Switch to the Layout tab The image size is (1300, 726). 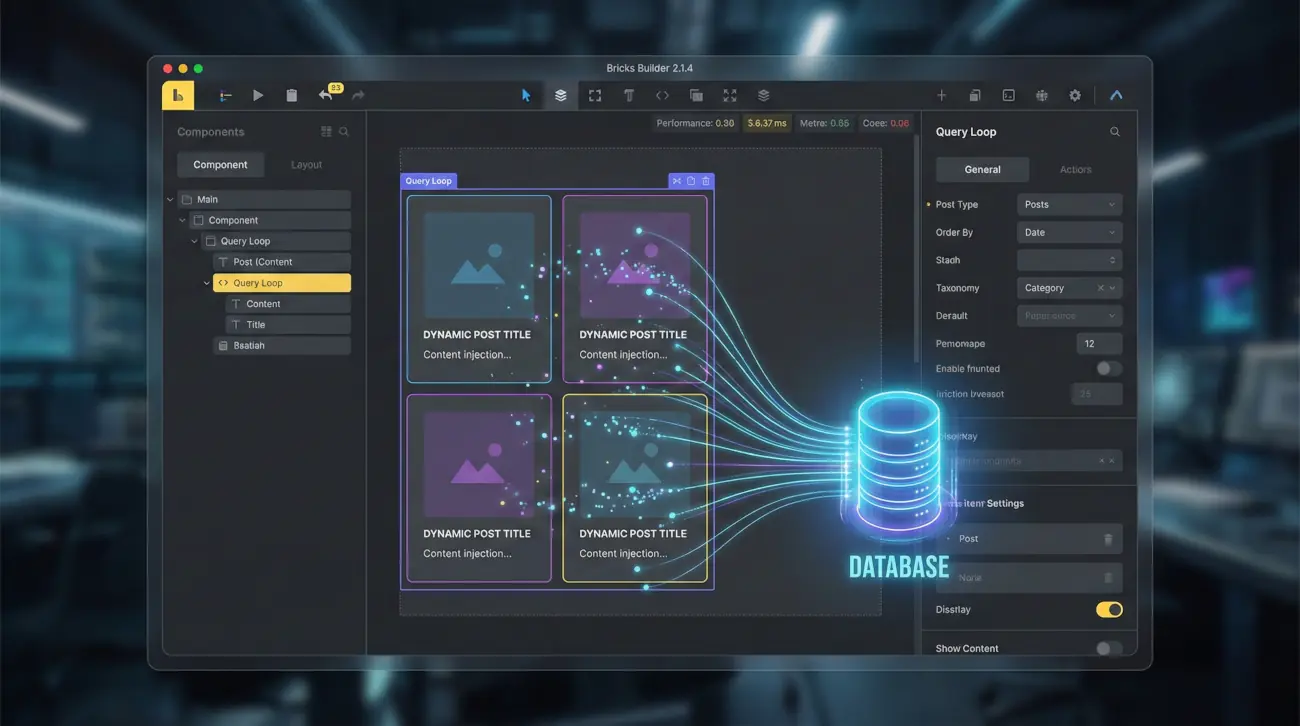click(x=306, y=165)
